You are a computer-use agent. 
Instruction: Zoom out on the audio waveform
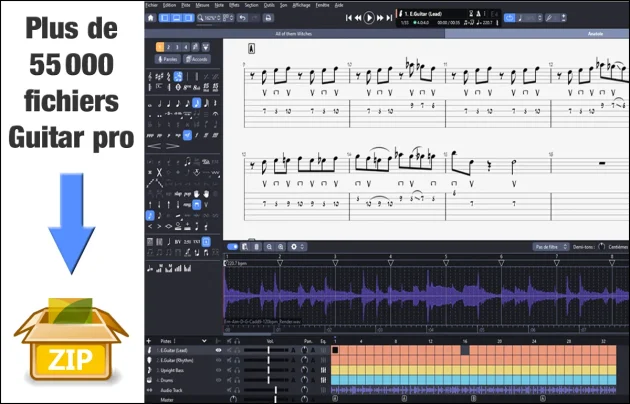269,247
